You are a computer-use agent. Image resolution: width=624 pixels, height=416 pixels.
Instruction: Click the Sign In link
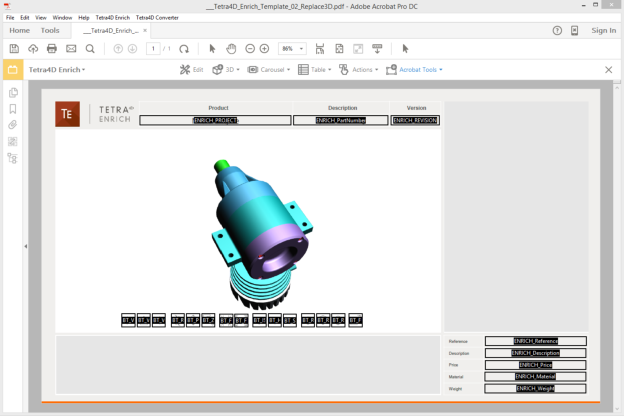(x=603, y=30)
